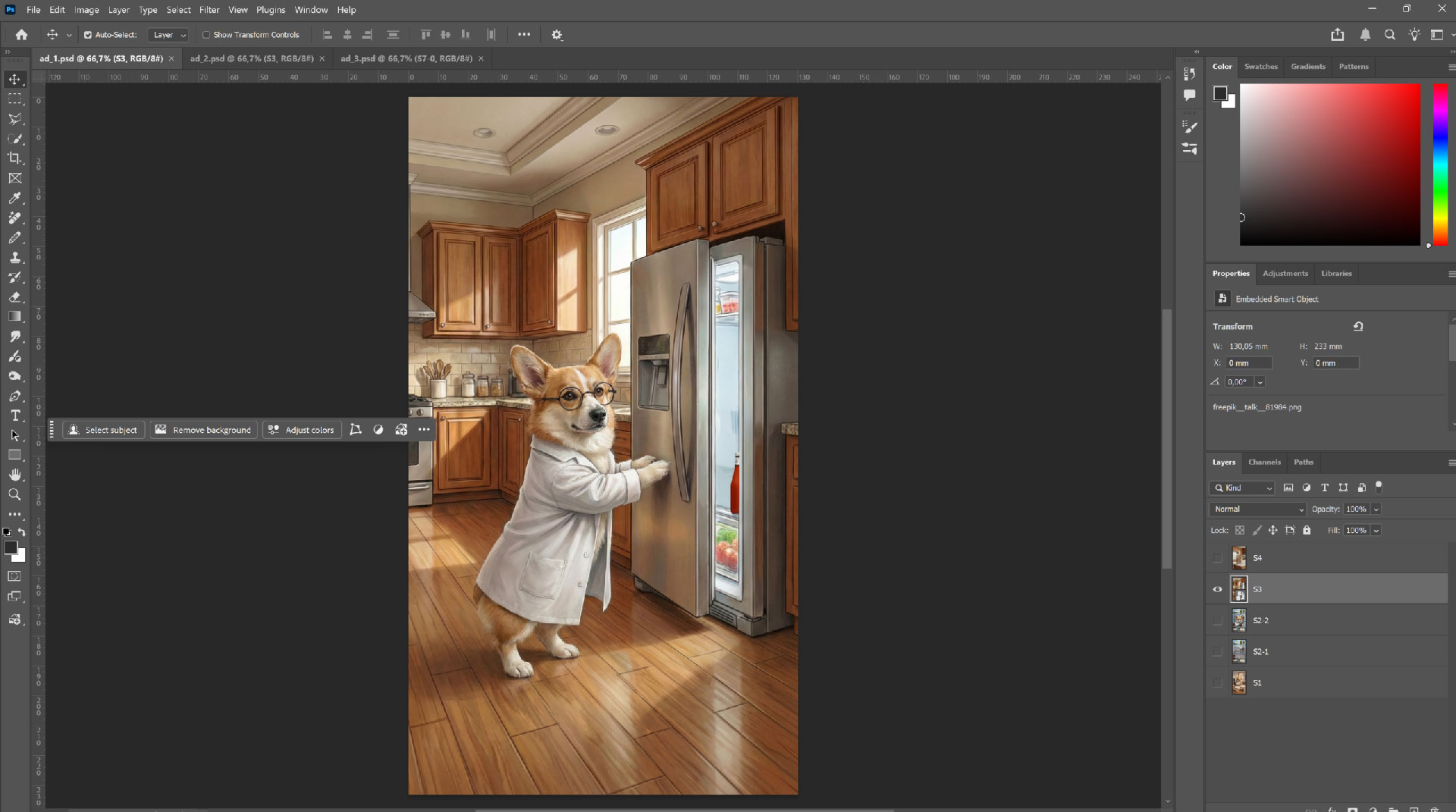Open the Normal blend mode dropdown
Viewport: 1456px width, 812px height.
(1257, 509)
